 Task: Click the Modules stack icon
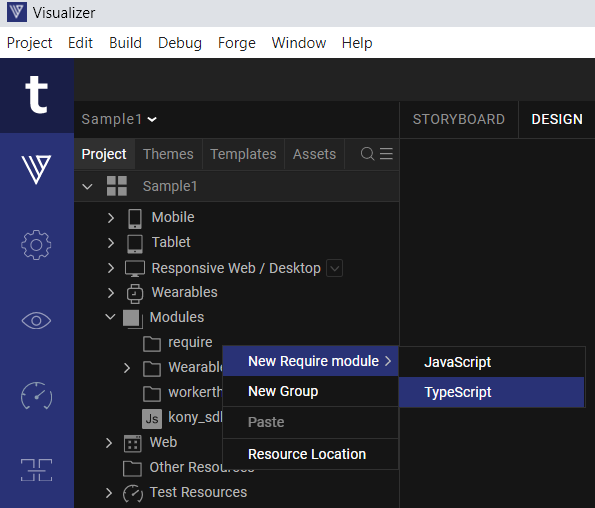click(133, 319)
